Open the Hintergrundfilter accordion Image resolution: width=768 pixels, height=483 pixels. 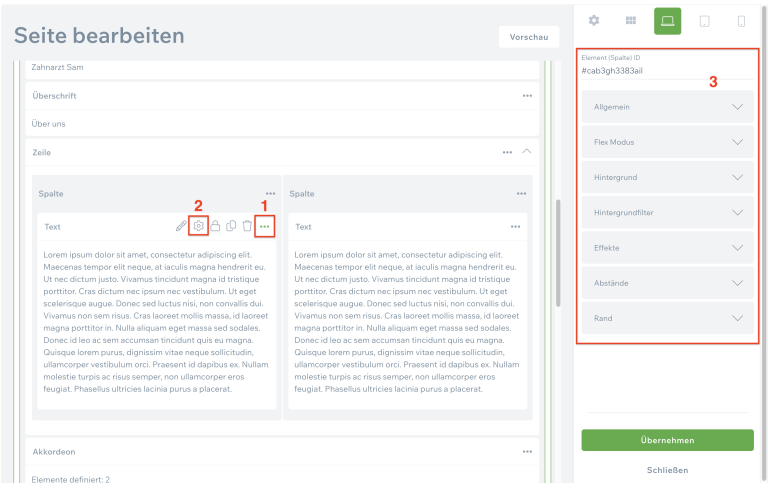point(667,212)
